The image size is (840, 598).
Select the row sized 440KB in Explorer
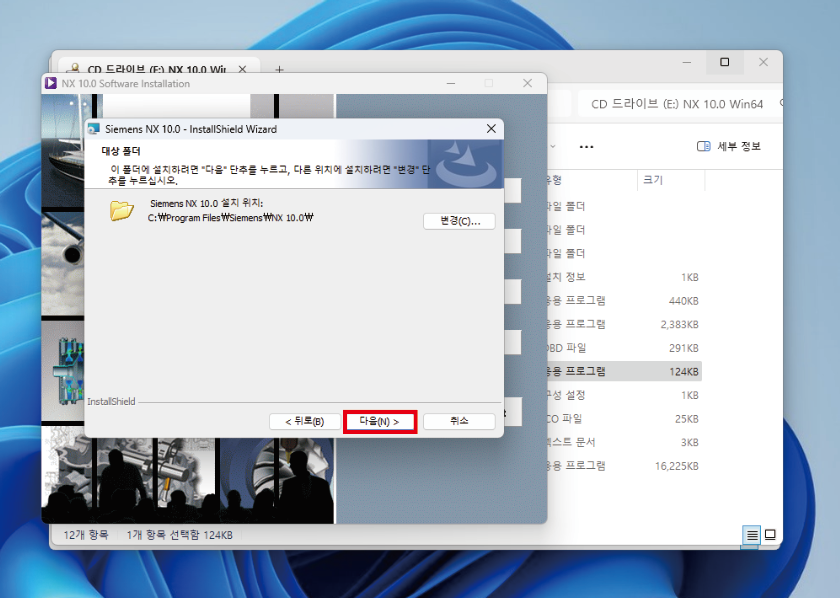tap(623, 301)
